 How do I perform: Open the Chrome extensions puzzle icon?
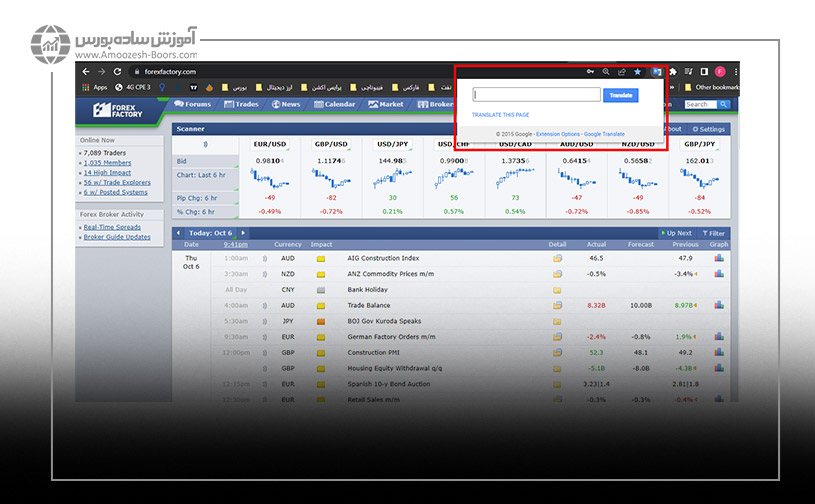coord(672,72)
